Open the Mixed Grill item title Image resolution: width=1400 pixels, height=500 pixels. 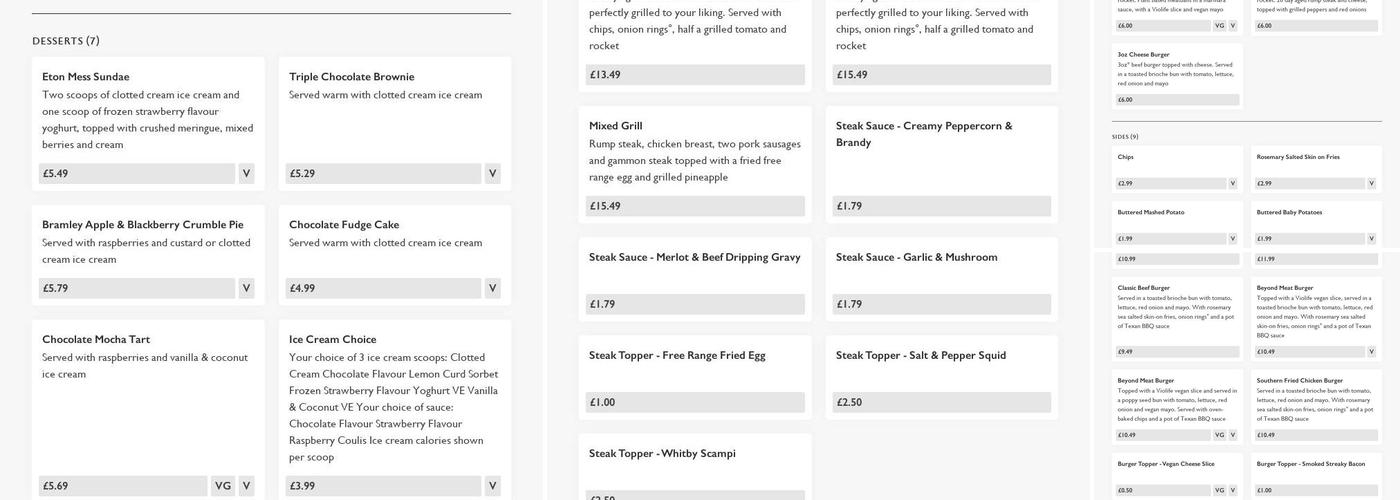pos(616,126)
